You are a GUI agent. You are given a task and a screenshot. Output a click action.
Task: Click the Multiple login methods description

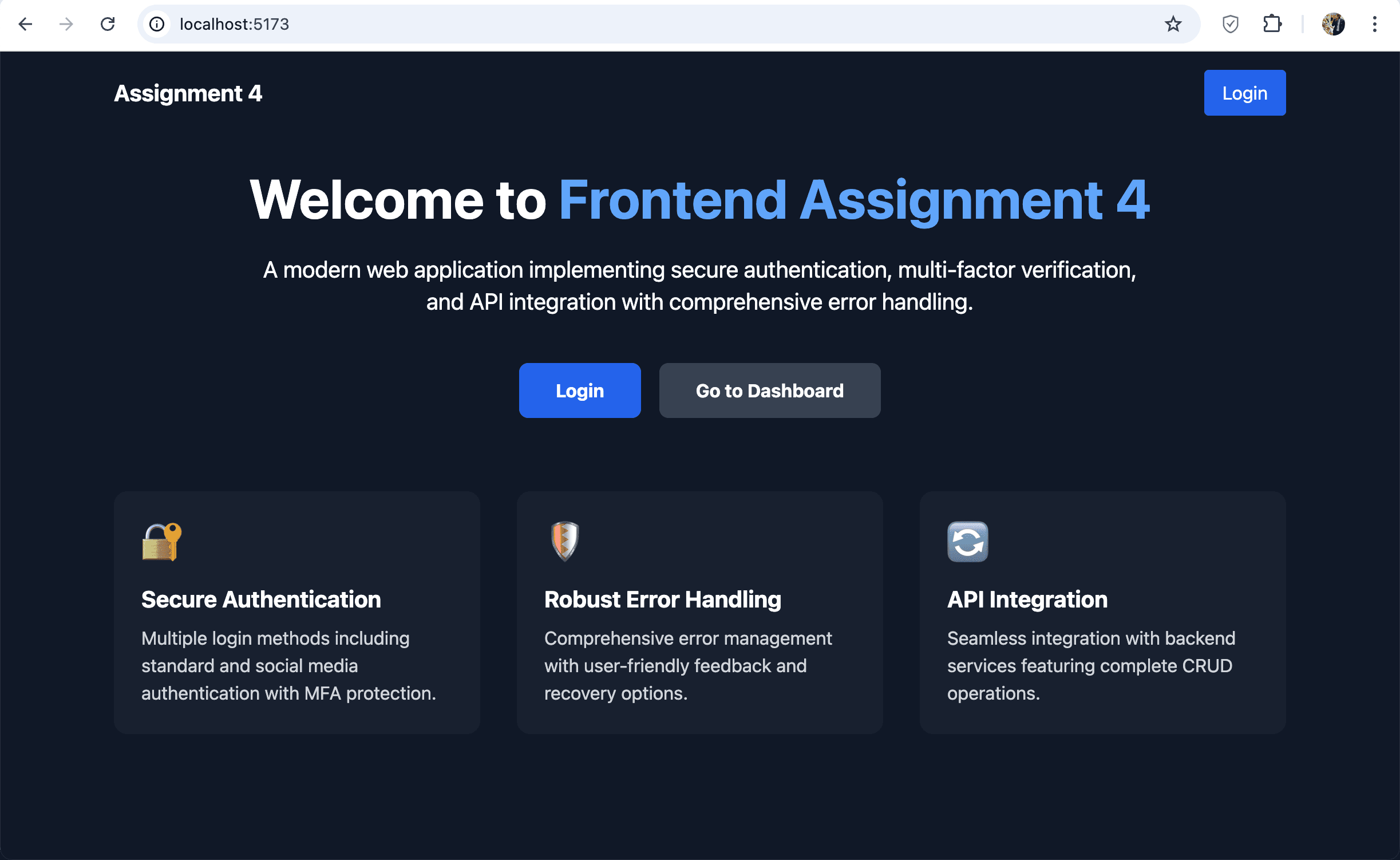coord(289,665)
